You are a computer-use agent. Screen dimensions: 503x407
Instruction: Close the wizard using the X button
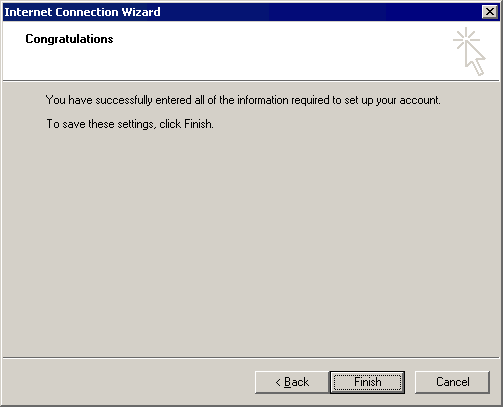click(x=490, y=12)
